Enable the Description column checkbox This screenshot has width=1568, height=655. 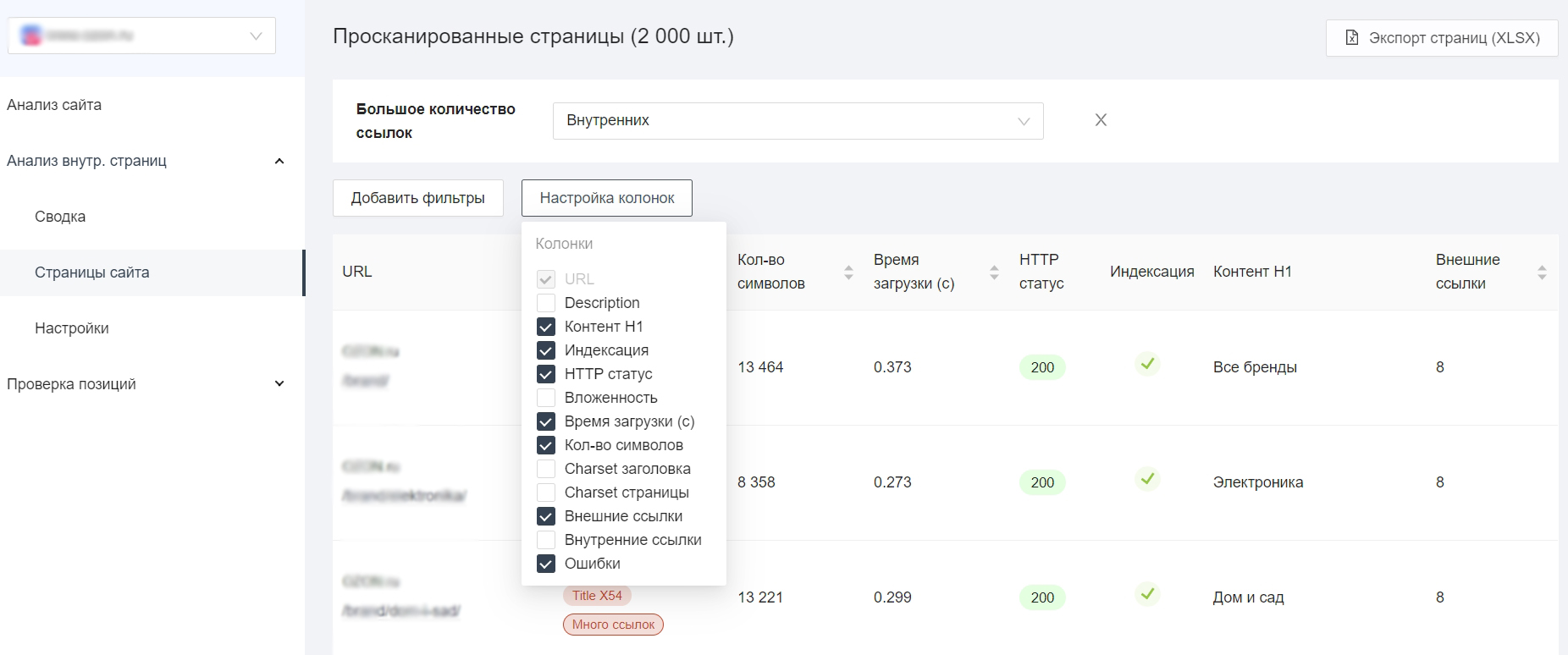546,303
